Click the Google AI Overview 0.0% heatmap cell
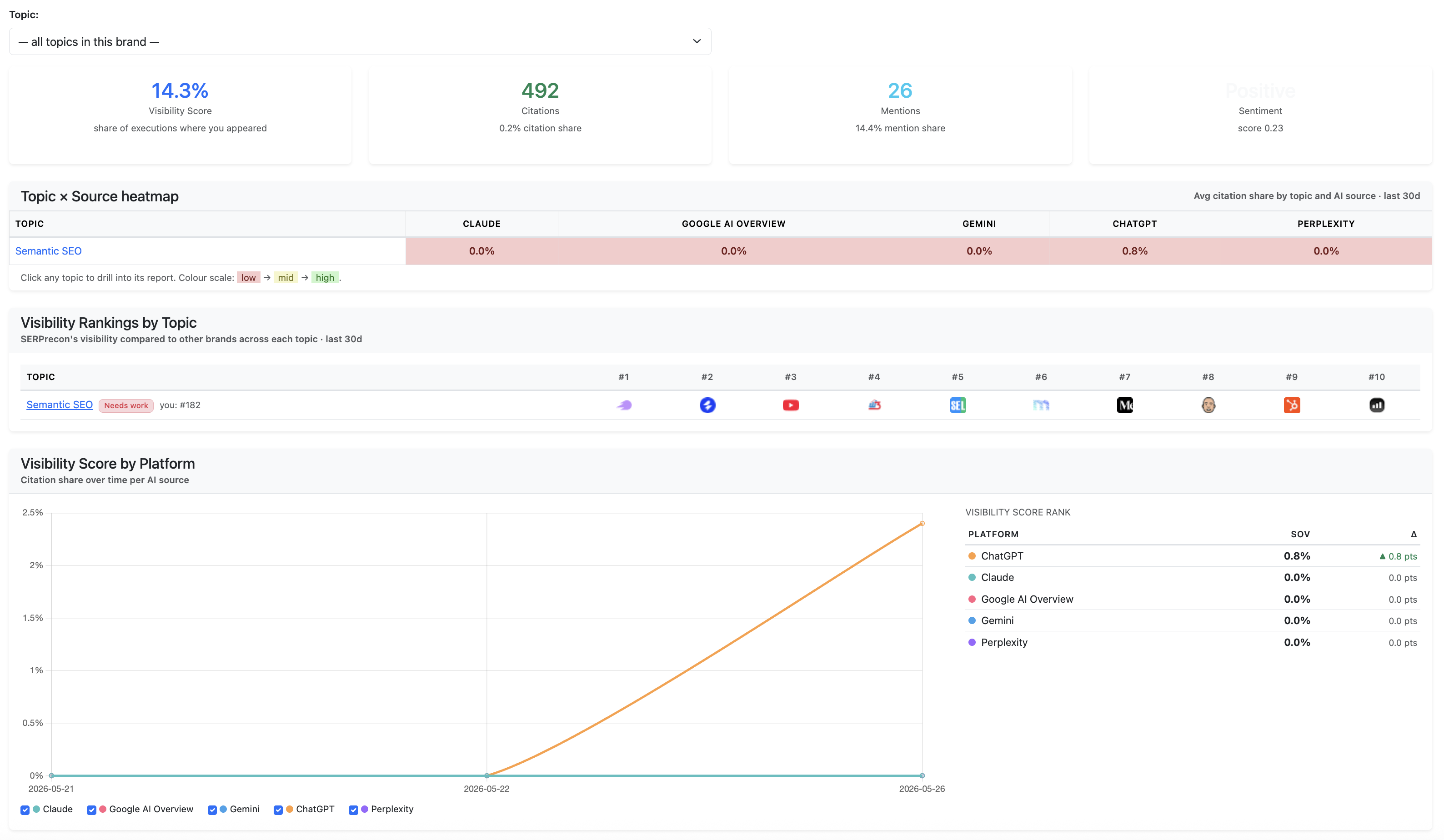 [733, 251]
